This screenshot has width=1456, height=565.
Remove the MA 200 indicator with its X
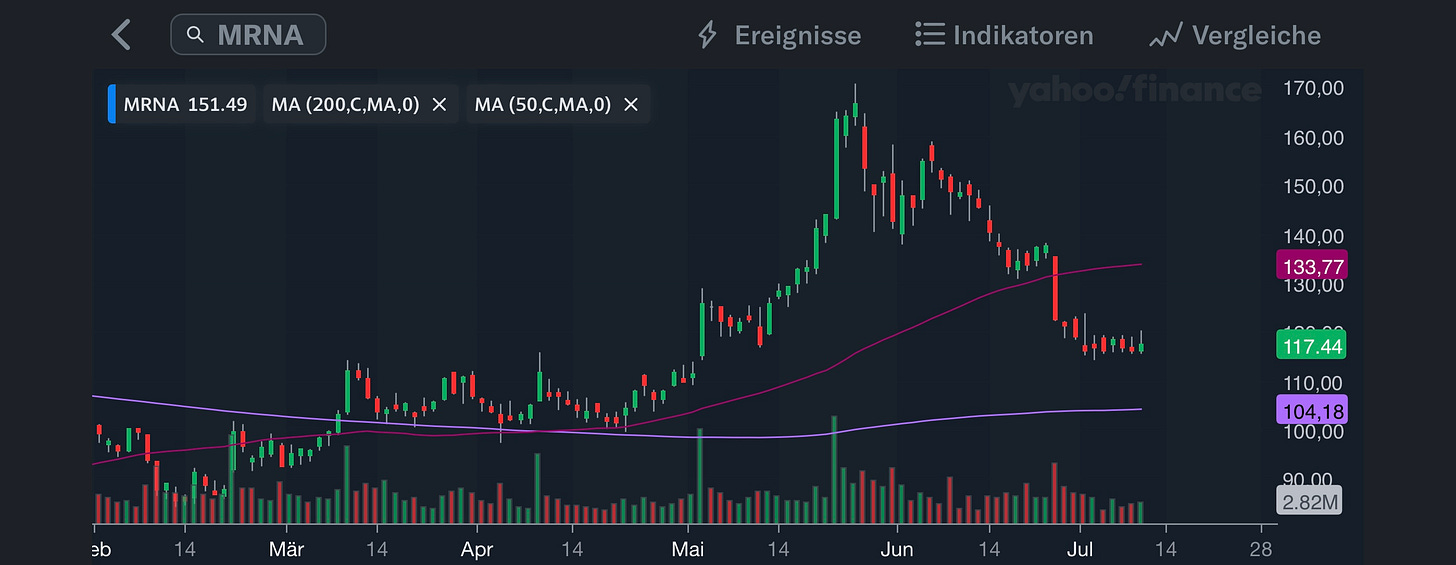[439, 104]
